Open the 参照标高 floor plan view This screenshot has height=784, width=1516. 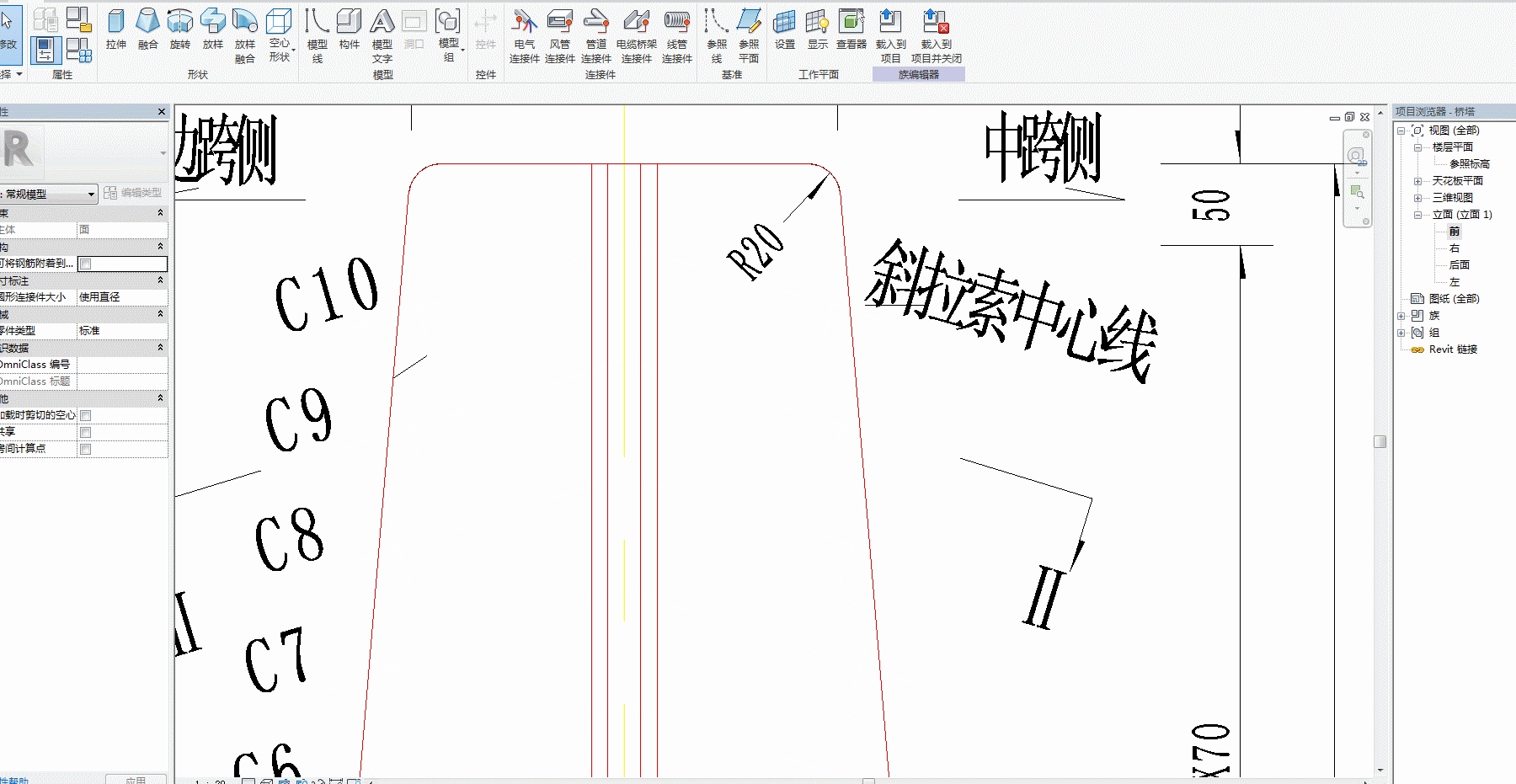pos(1470,164)
